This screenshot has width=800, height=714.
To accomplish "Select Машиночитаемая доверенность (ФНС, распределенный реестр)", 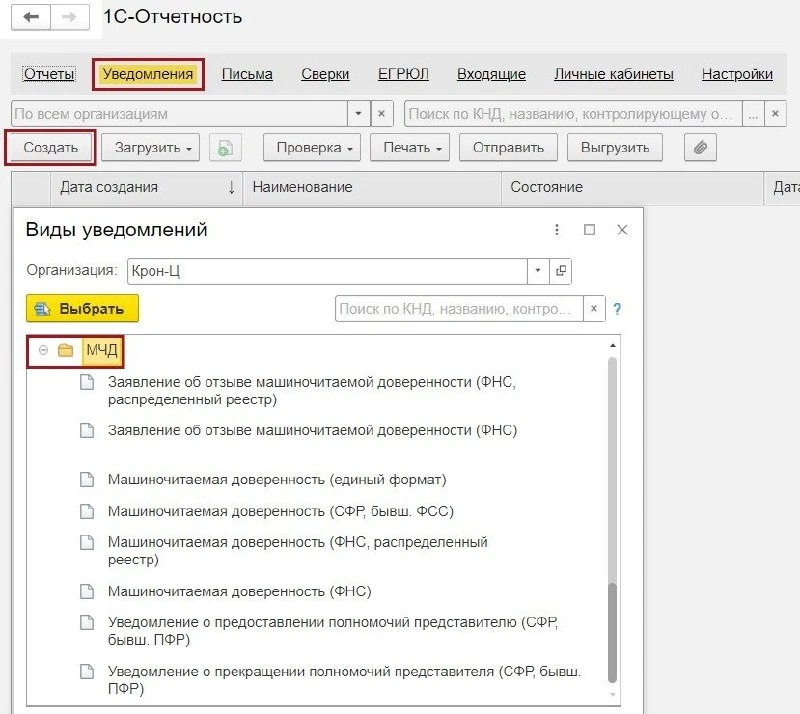I will click(297, 550).
